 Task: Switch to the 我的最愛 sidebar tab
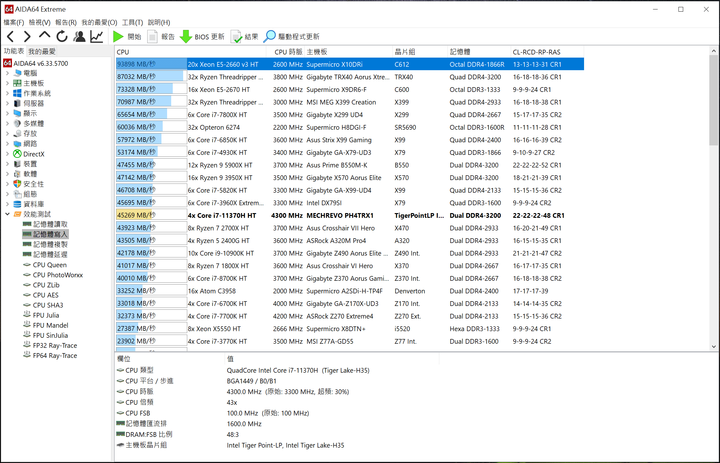[42, 51]
